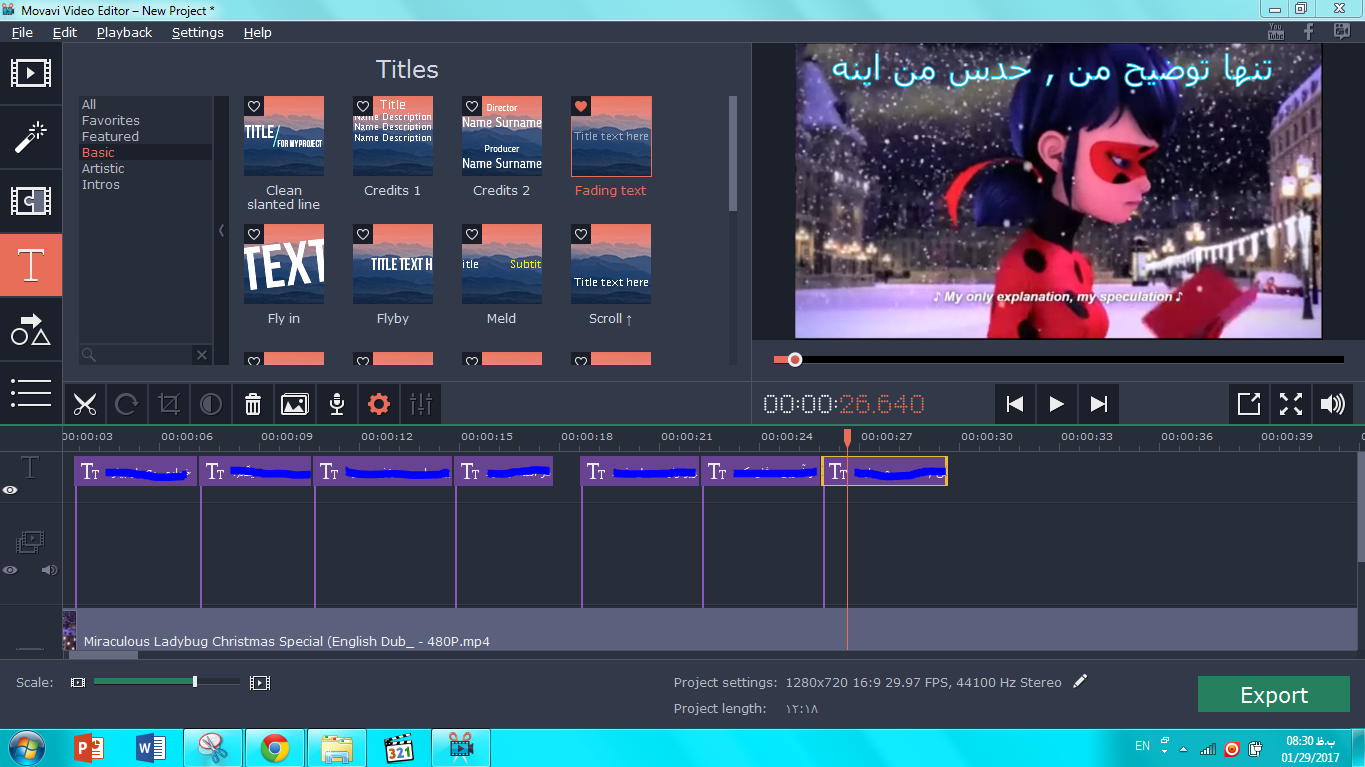Image resolution: width=1365 pixels, height=767 pixels.
Task: Open the Import media tab
Action: click(x=31, y=73)
